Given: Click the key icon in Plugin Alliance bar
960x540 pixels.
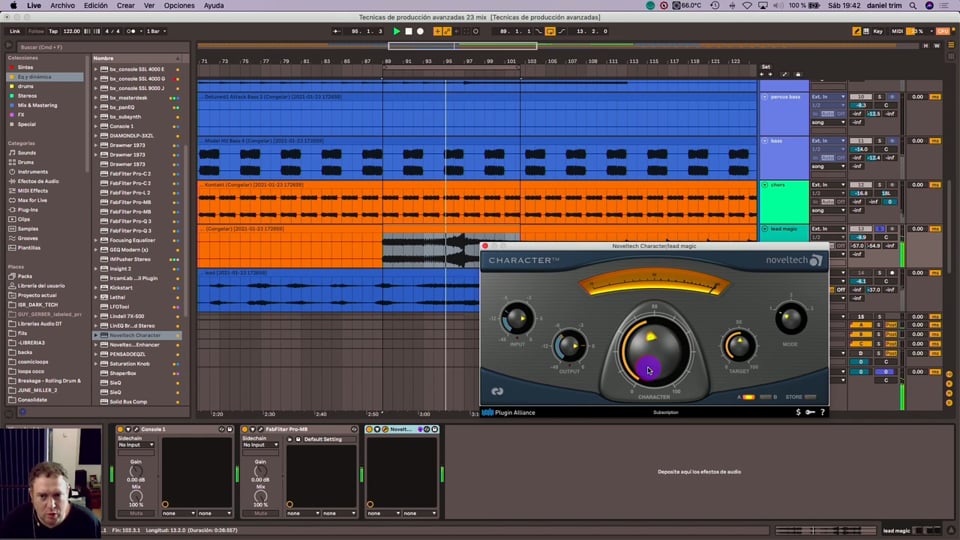Looking at the screenshot, I should [810, 413].
